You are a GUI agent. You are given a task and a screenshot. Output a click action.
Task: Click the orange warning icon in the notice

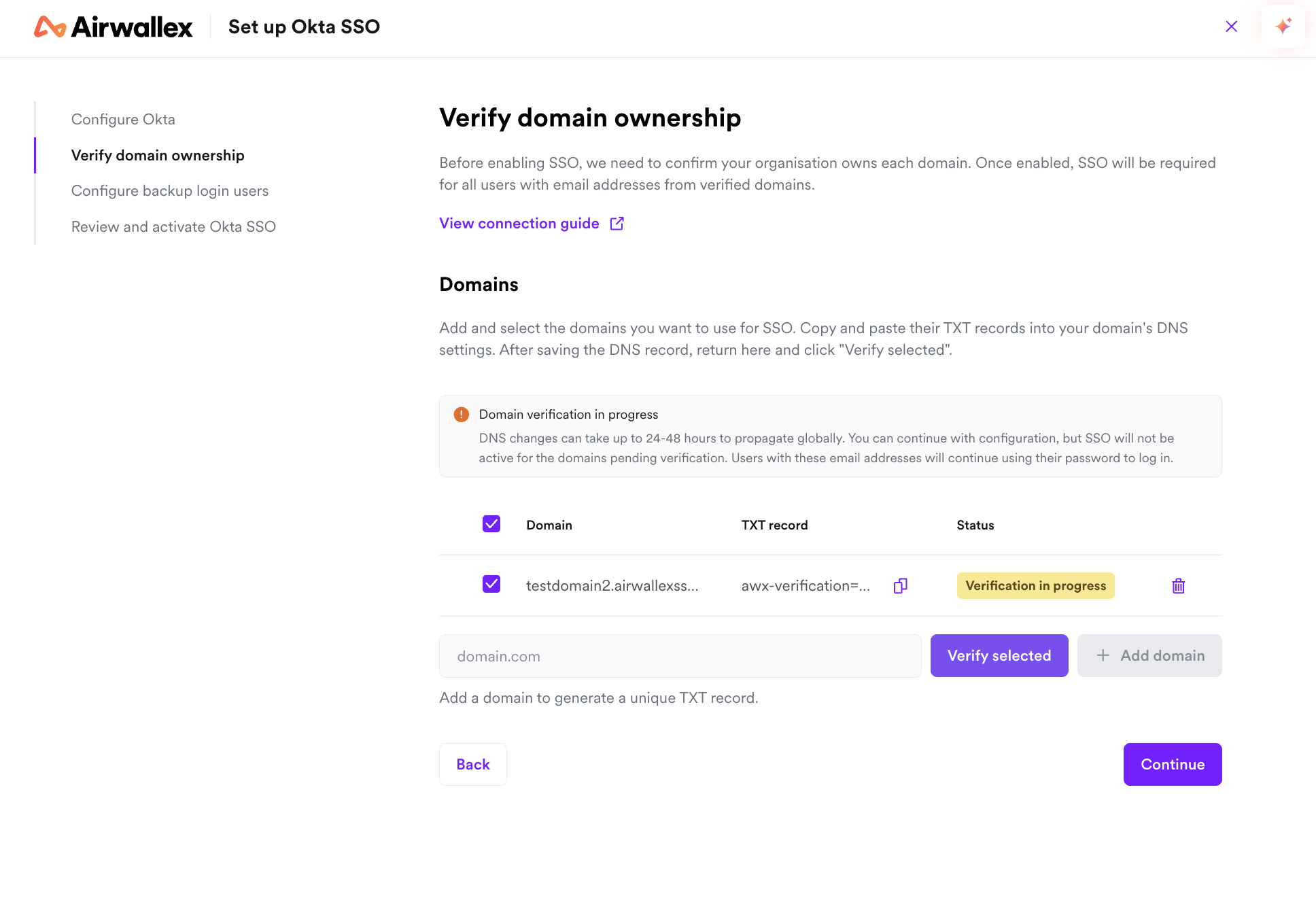click(462, 415)
